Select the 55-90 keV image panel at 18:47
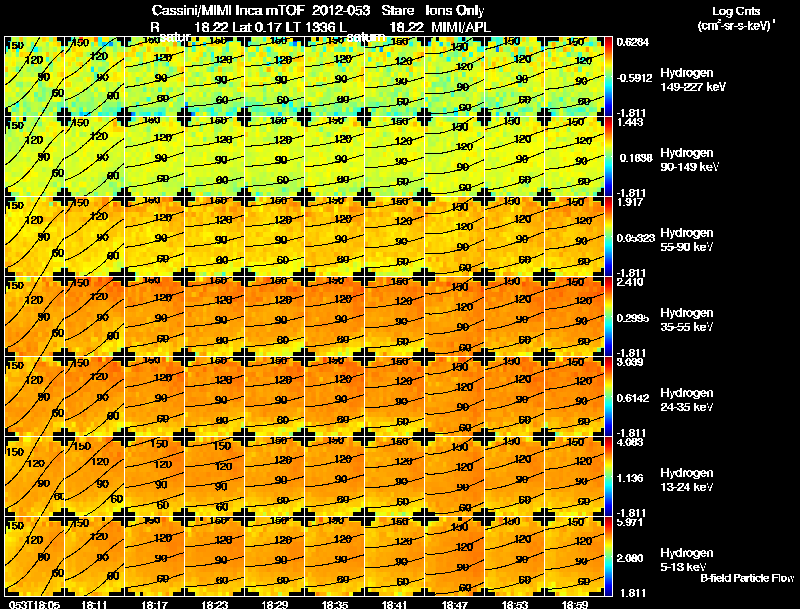This screenshot has width=800, height=609. (455, 237)
